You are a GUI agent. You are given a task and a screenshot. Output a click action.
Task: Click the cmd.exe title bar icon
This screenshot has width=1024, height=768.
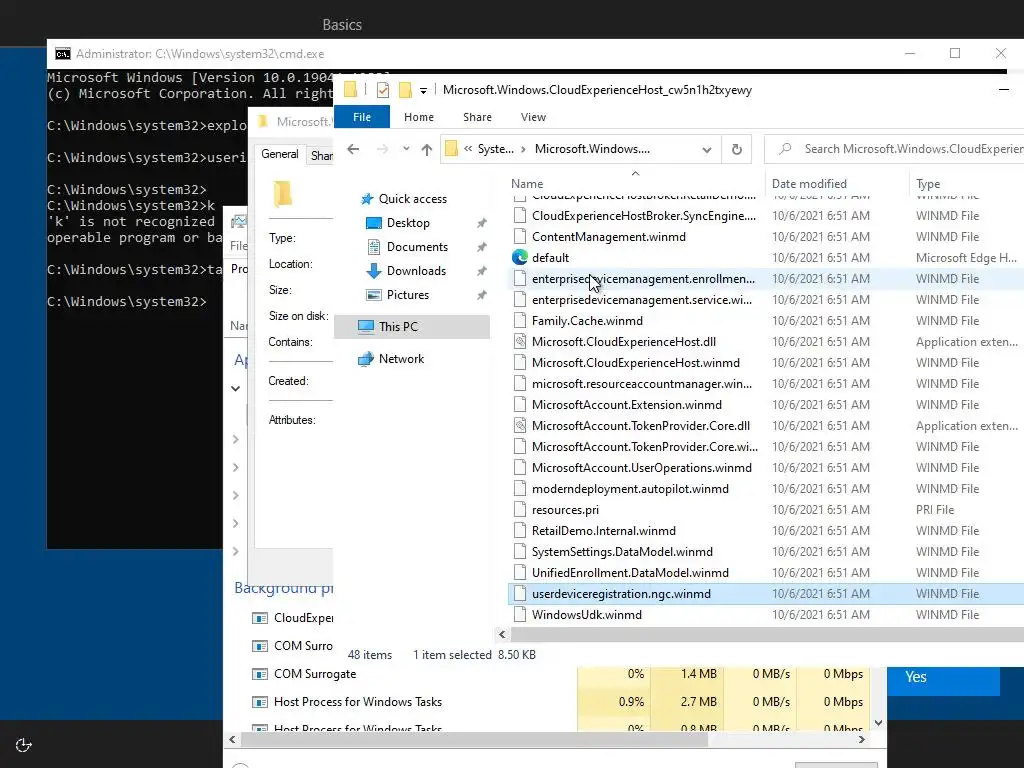click(x=63, y=54)
